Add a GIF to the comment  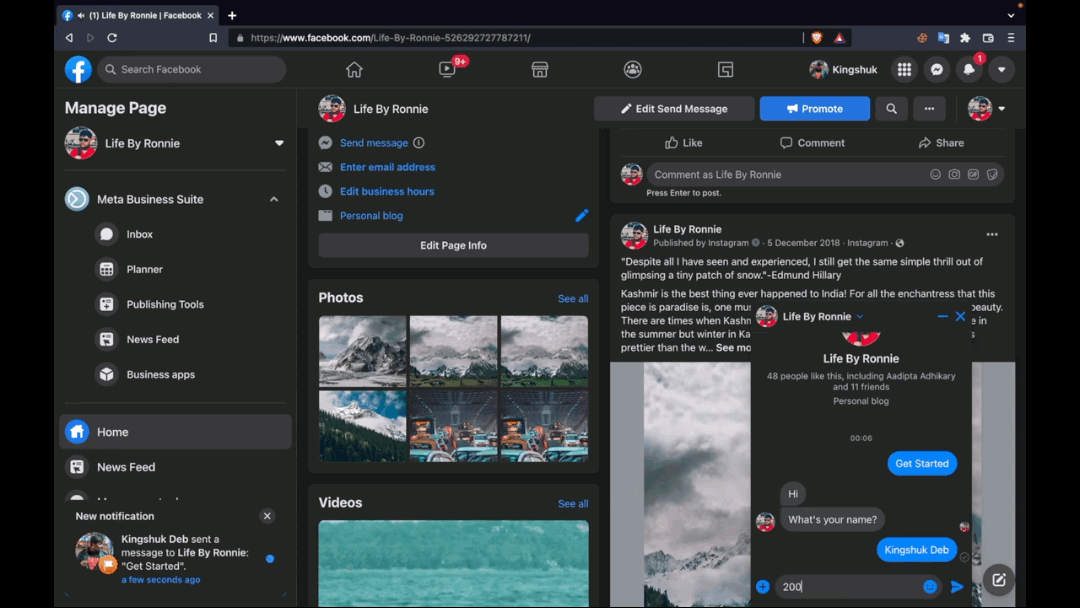pos(973,175)
